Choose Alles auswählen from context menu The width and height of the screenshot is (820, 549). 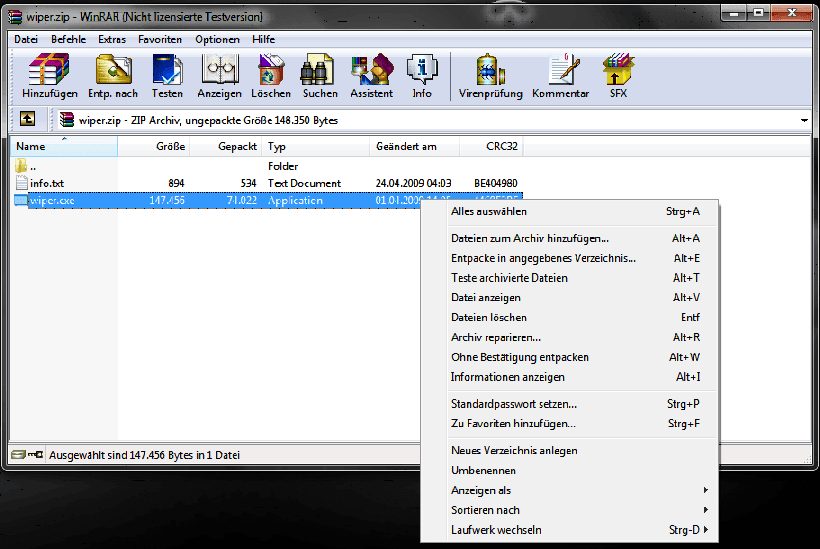coord(570,211)
